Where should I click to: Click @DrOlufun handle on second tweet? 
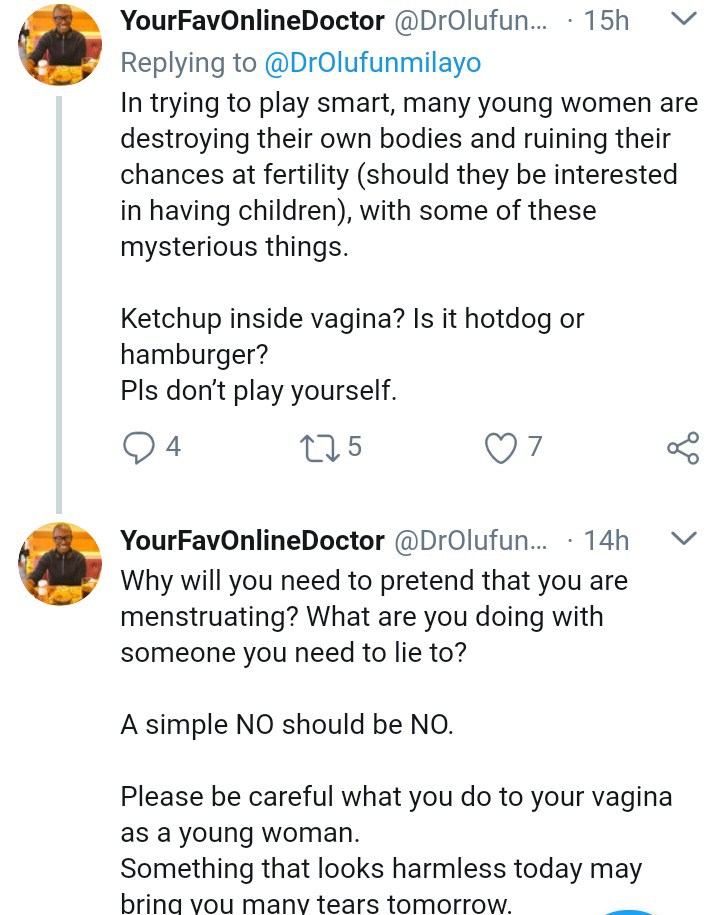tap(470, 541)
